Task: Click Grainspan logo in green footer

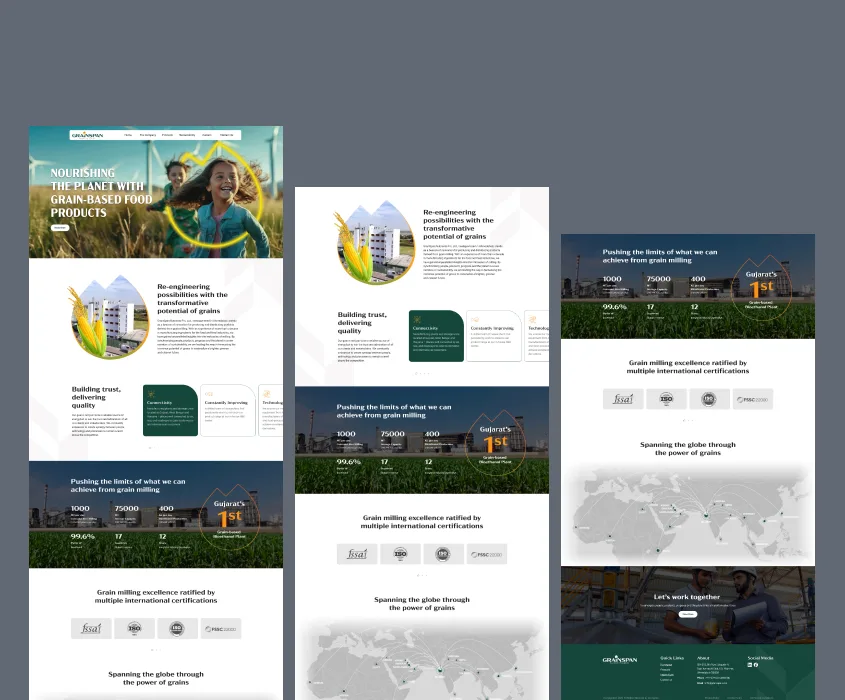Action: pos(620,660)
